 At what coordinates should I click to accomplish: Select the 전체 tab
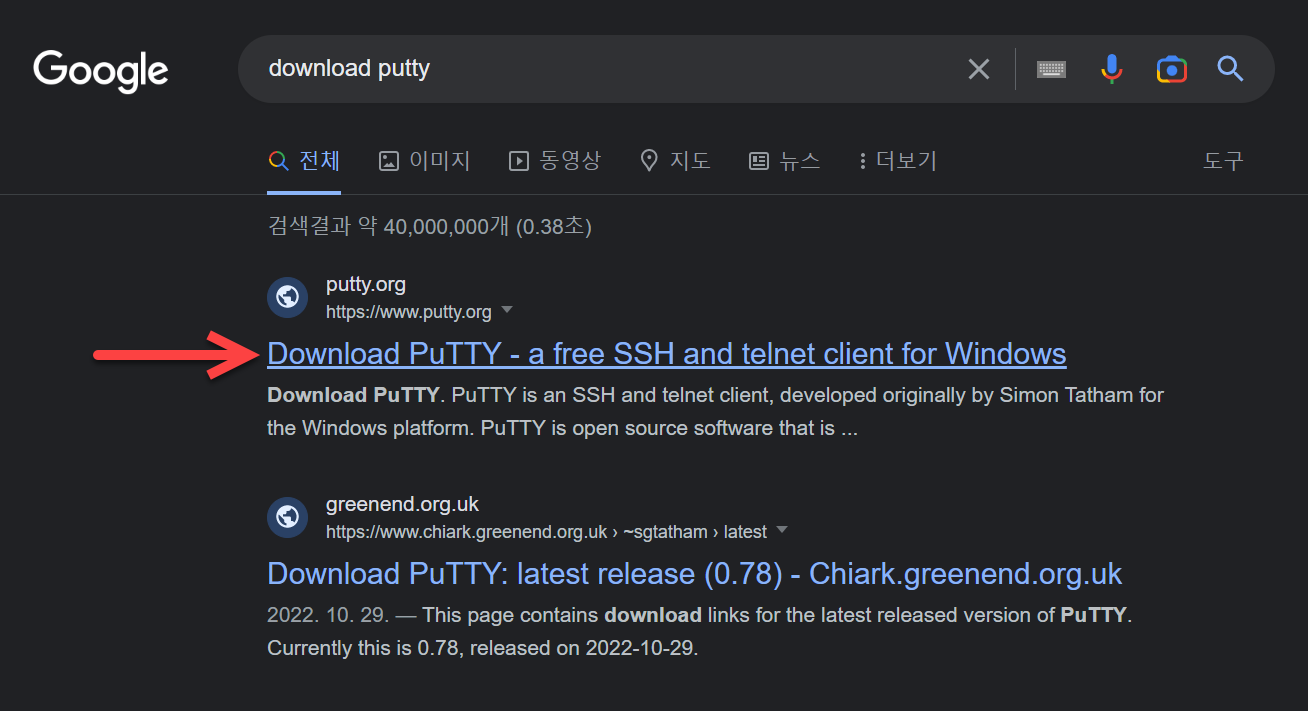tap(304, 161)
